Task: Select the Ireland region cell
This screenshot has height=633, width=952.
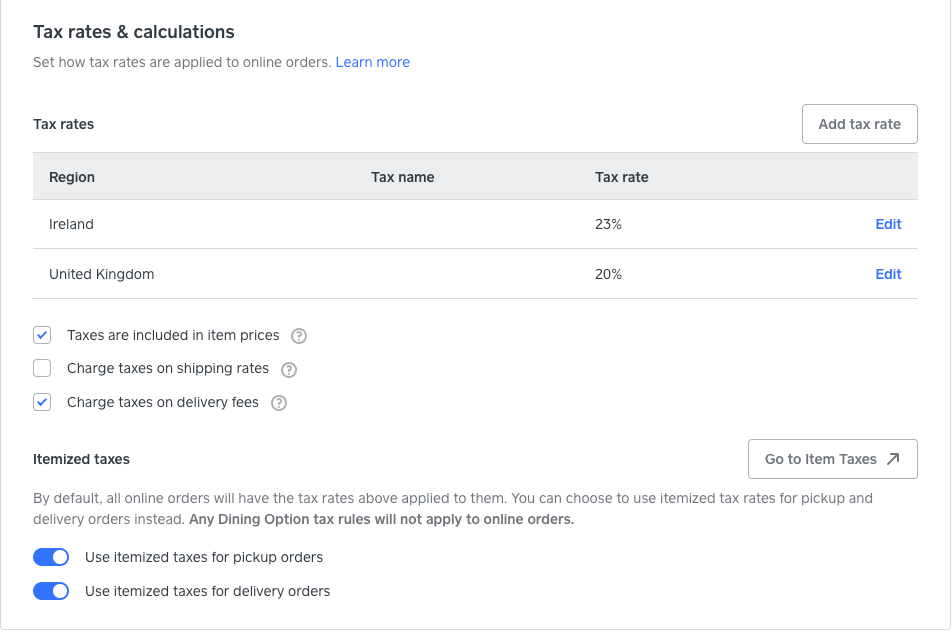Action: tap(71, 224)
